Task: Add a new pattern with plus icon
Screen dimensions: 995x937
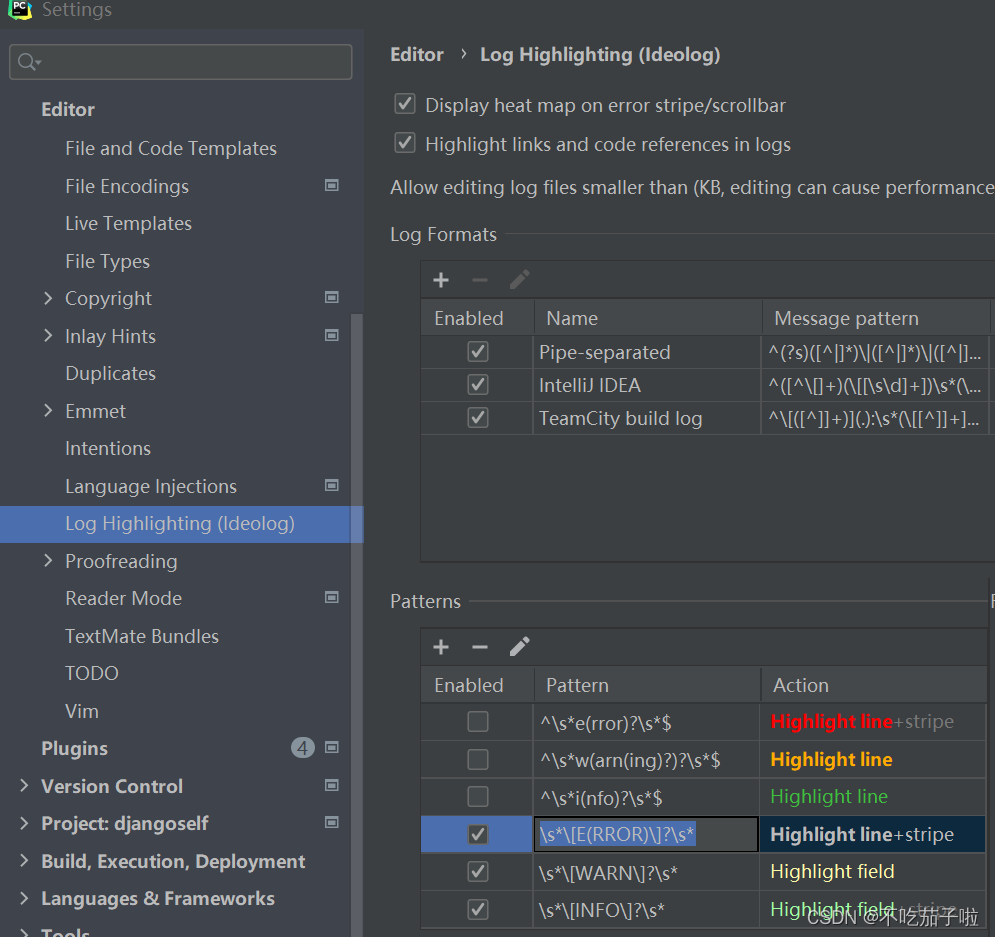Action: (x=440, y=647)
